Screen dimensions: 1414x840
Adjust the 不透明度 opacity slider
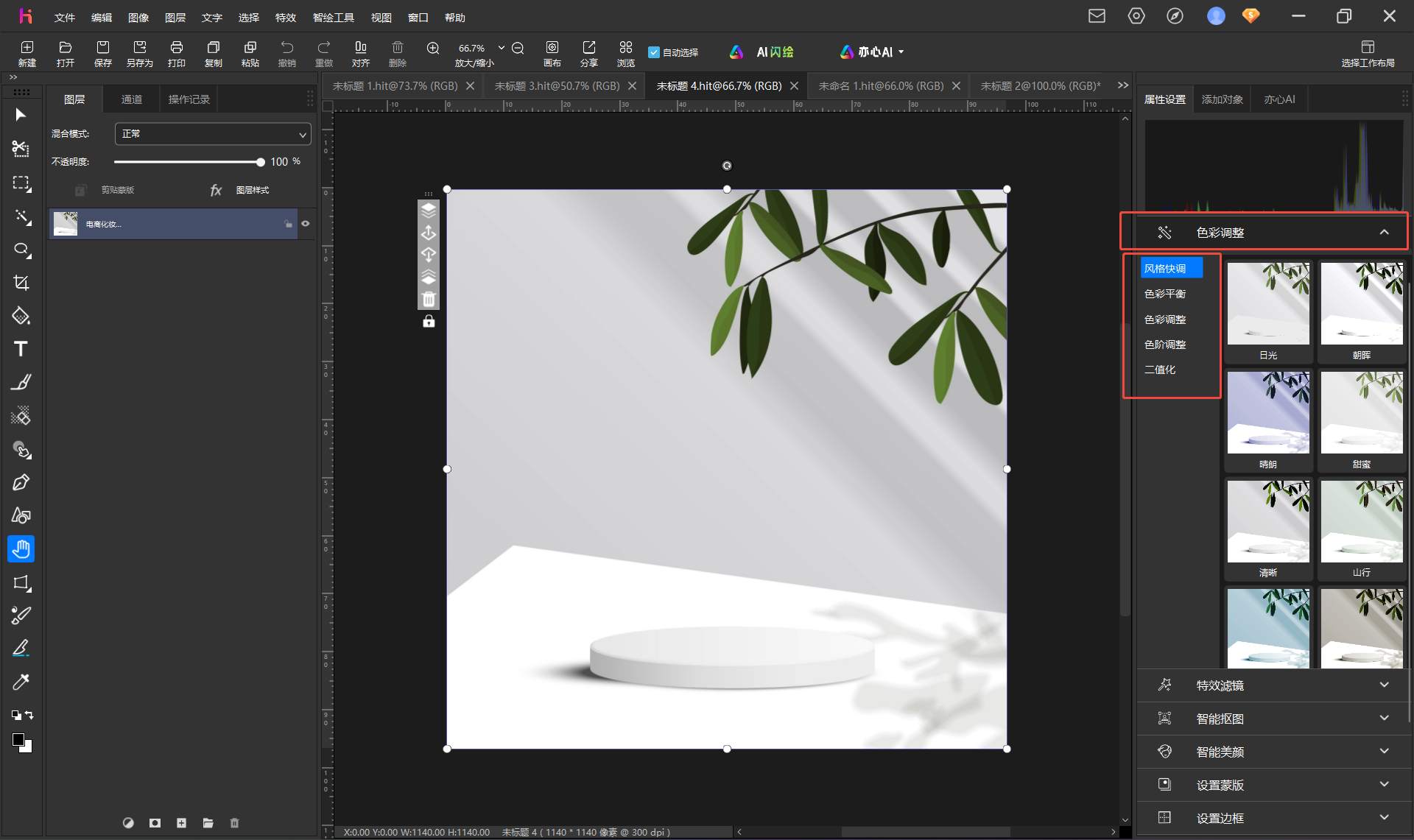188,162
